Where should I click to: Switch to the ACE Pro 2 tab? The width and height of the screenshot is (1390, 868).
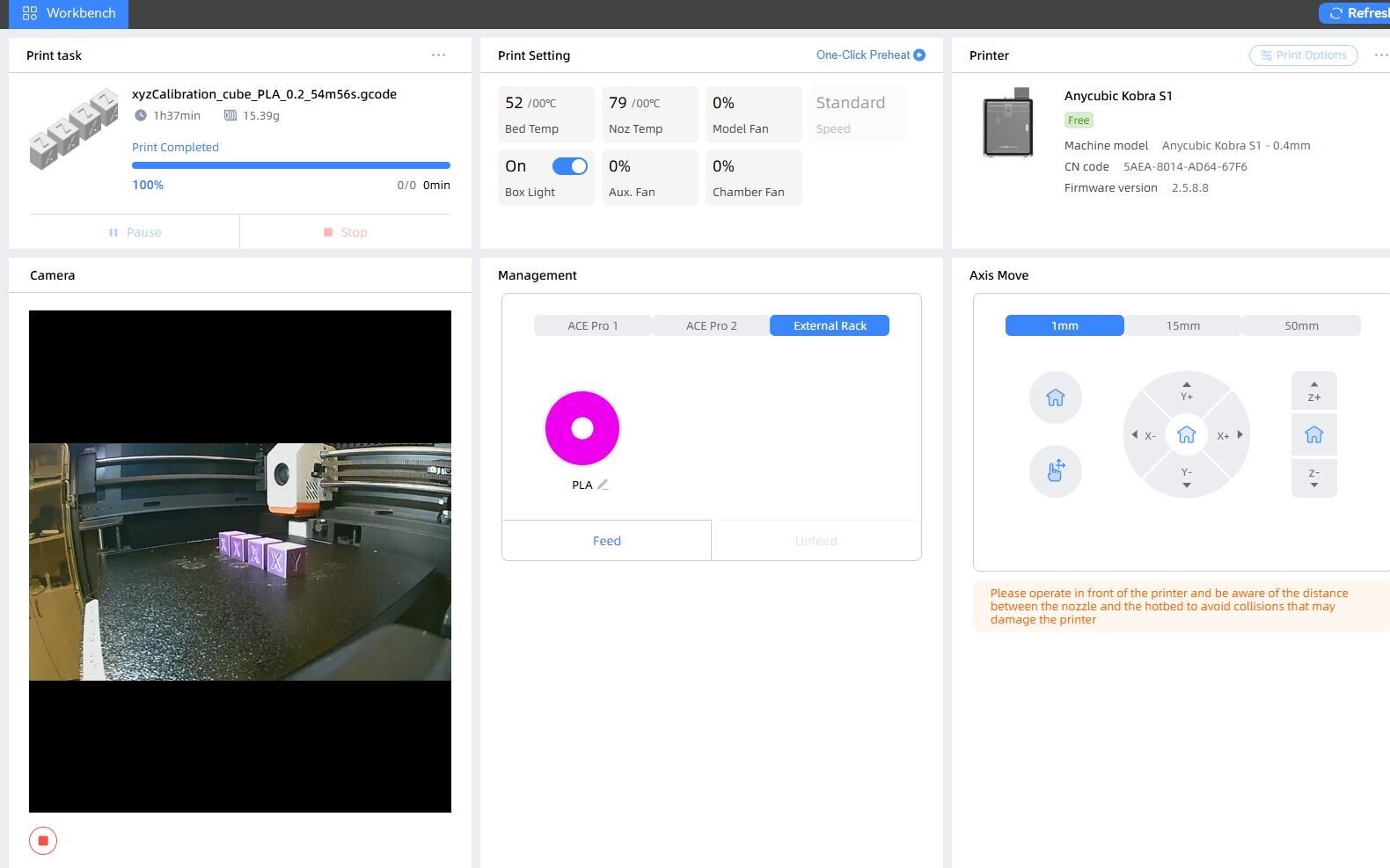[x=711, y=325]
